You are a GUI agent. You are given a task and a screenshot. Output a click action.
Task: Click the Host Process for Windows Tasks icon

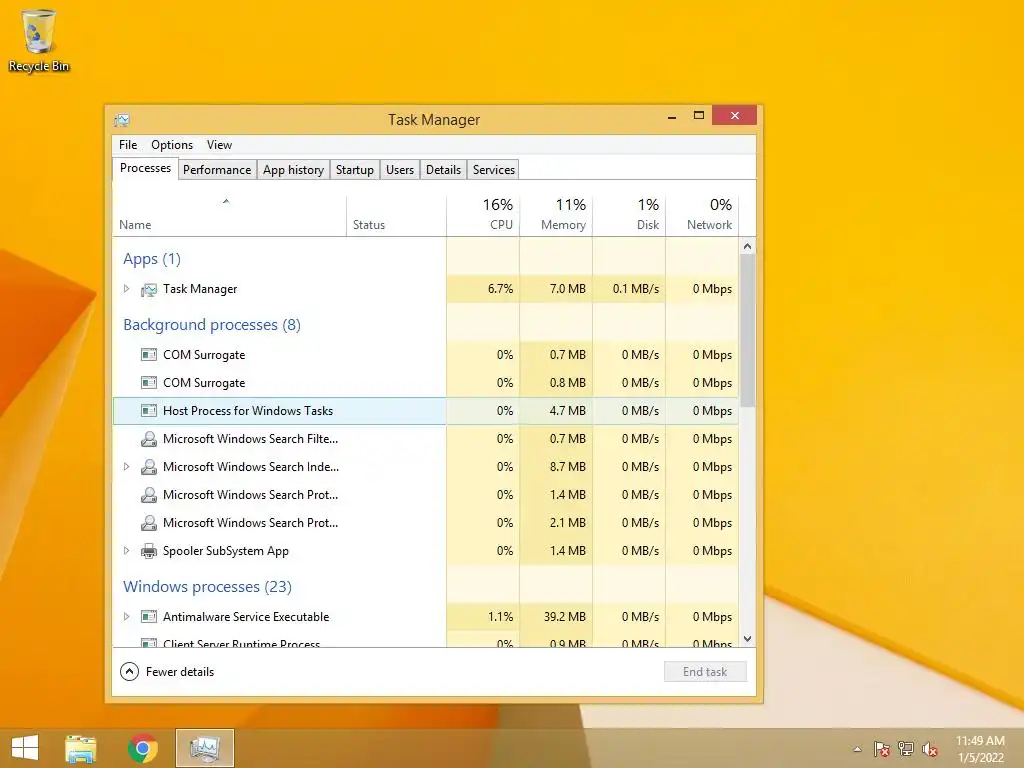point(149,411)
